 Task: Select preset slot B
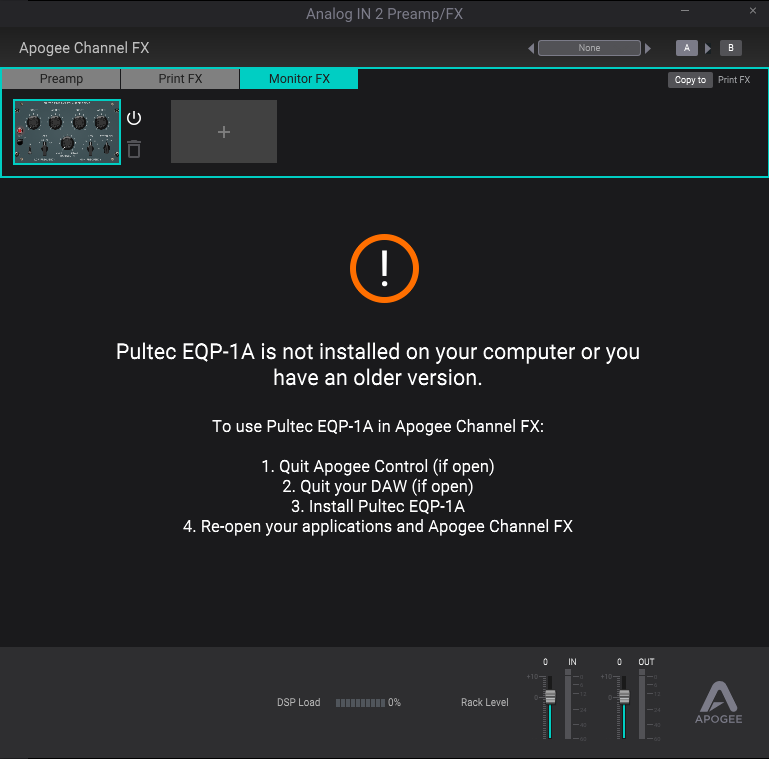click(731, 48)
